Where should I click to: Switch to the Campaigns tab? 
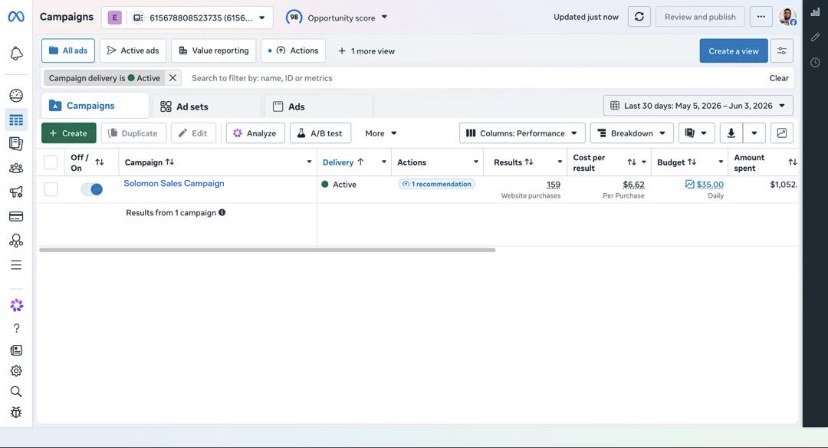95,106
